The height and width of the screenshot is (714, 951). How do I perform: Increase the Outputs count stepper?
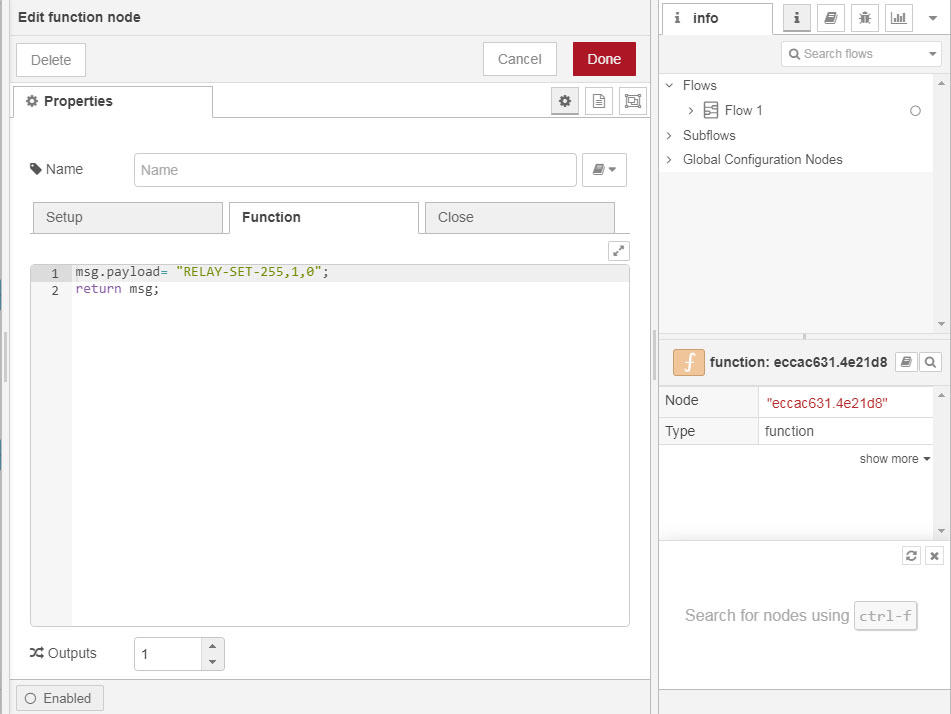point(211,646)
